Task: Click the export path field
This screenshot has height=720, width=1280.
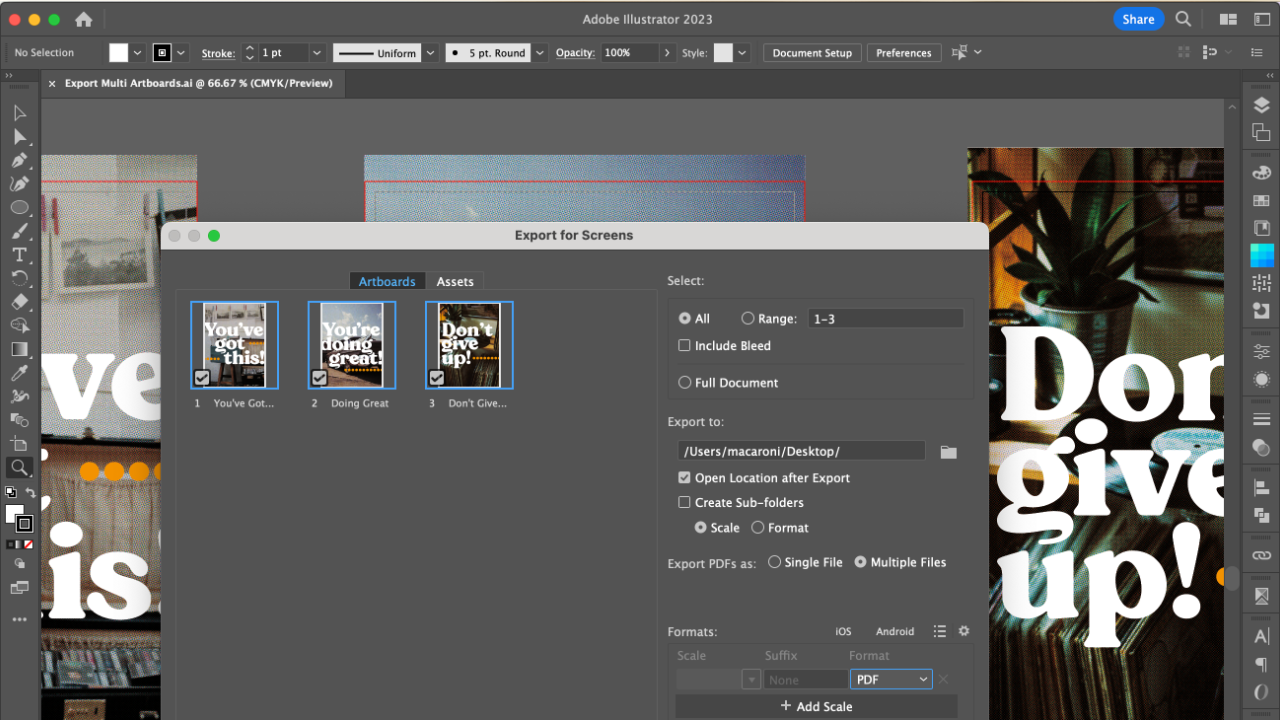Action: click(801, 452)
